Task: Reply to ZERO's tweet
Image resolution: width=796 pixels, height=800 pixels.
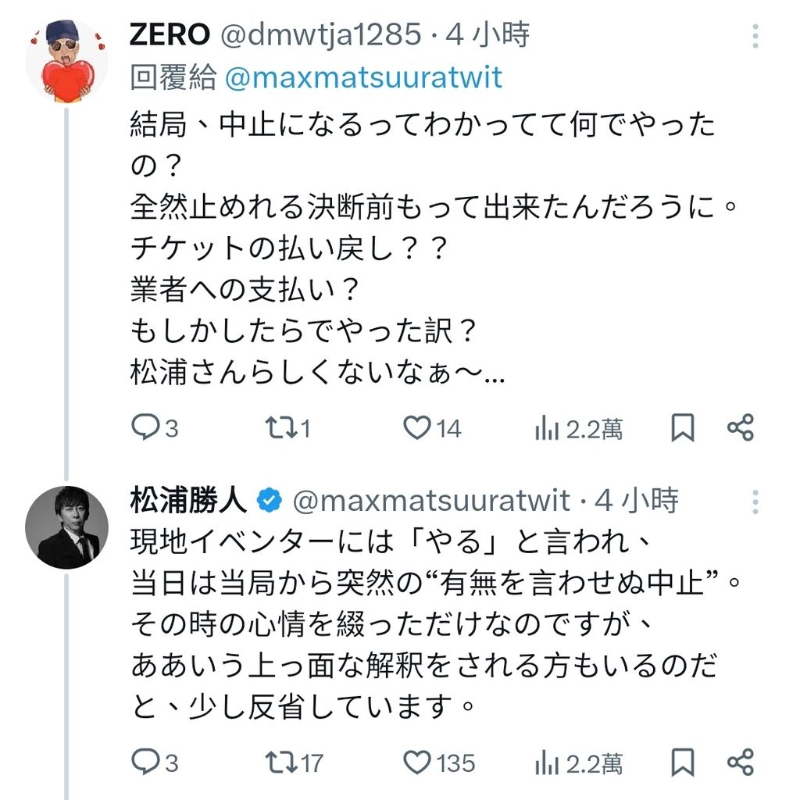Action: tap(145, 428)
